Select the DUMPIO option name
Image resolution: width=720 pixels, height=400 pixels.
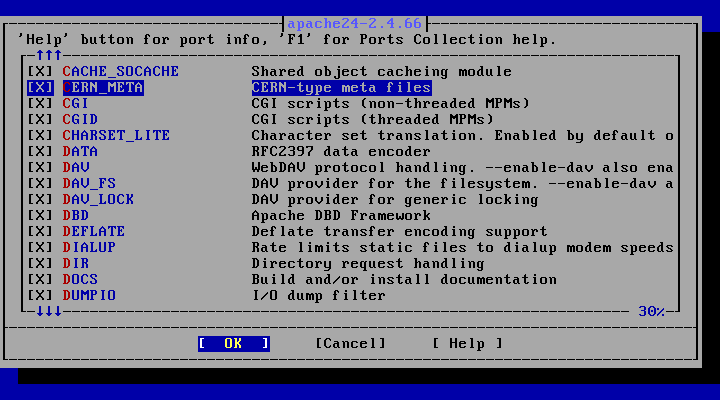pyautogui.click(x=89, y=296)
